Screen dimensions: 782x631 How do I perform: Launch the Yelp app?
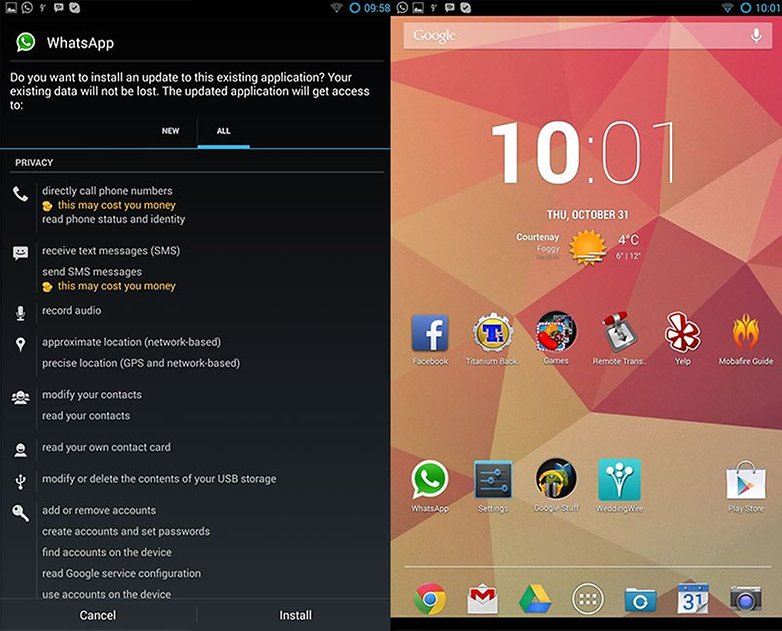tap(683, 332)
